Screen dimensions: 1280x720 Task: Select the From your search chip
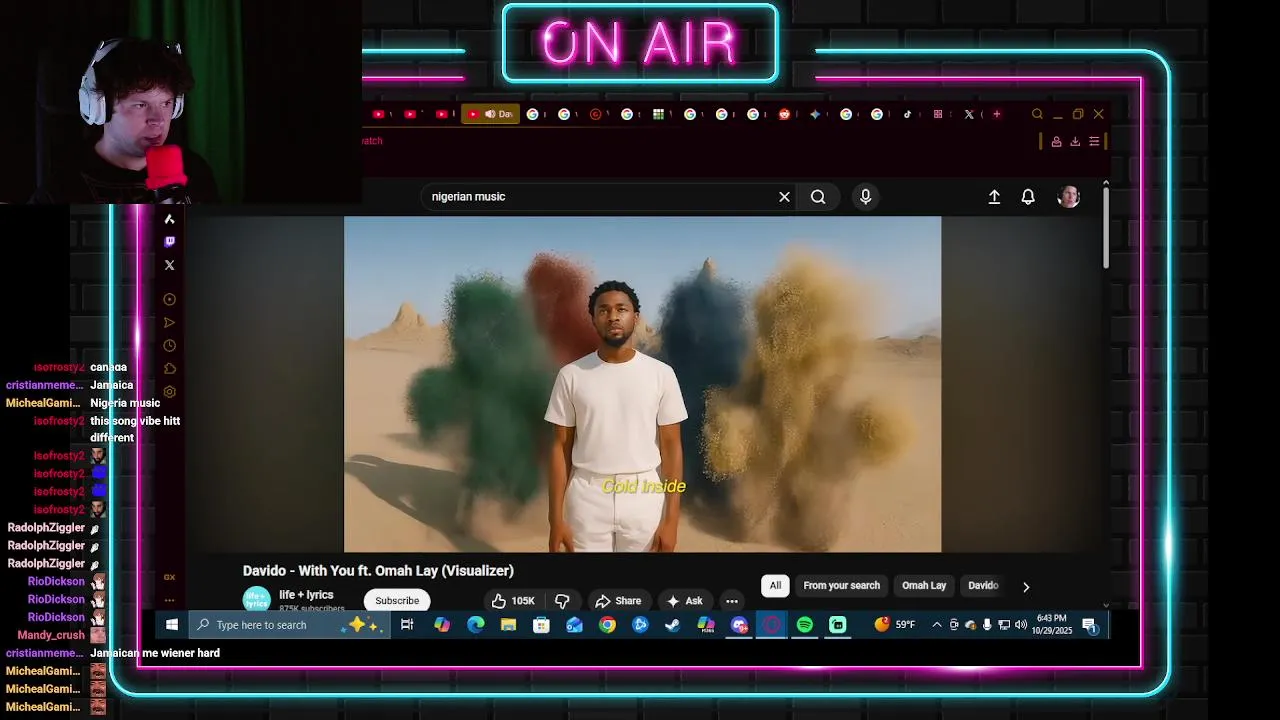[842, 586]
